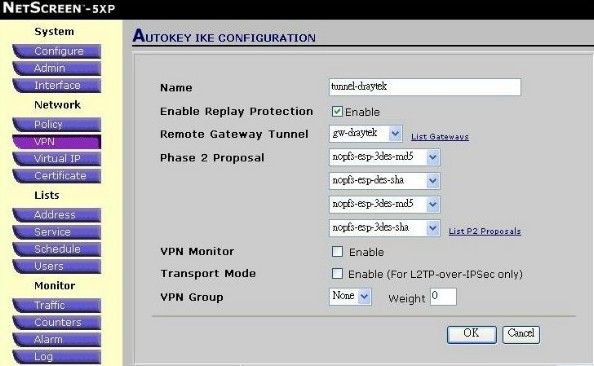Viewport: 594px width, 366px height.
Task: Click the Weight input field
Action: [x=443, y=296]
